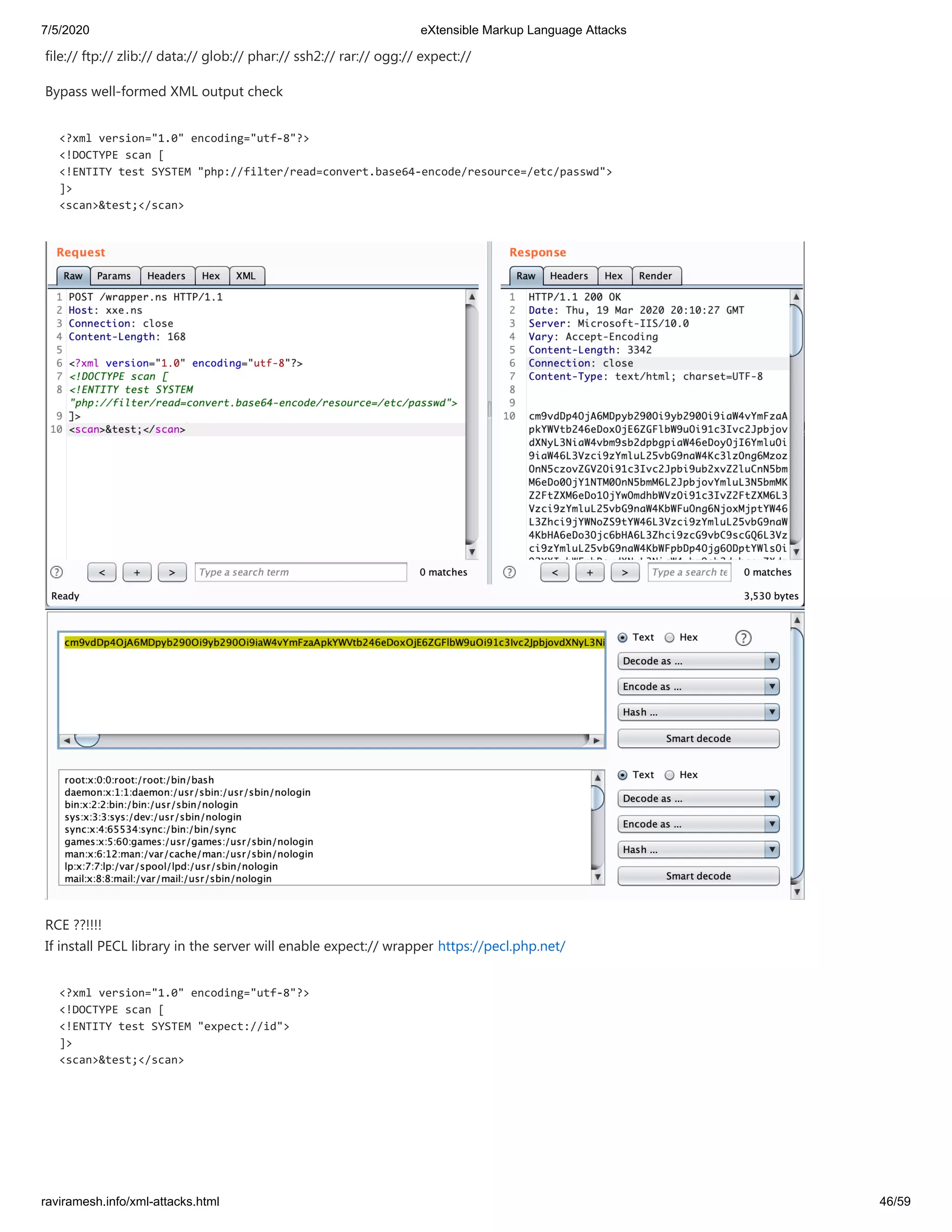Click Request pane vertical scrollbar thumb
The width and height of the screenshot is (952, 1232).
472,424
